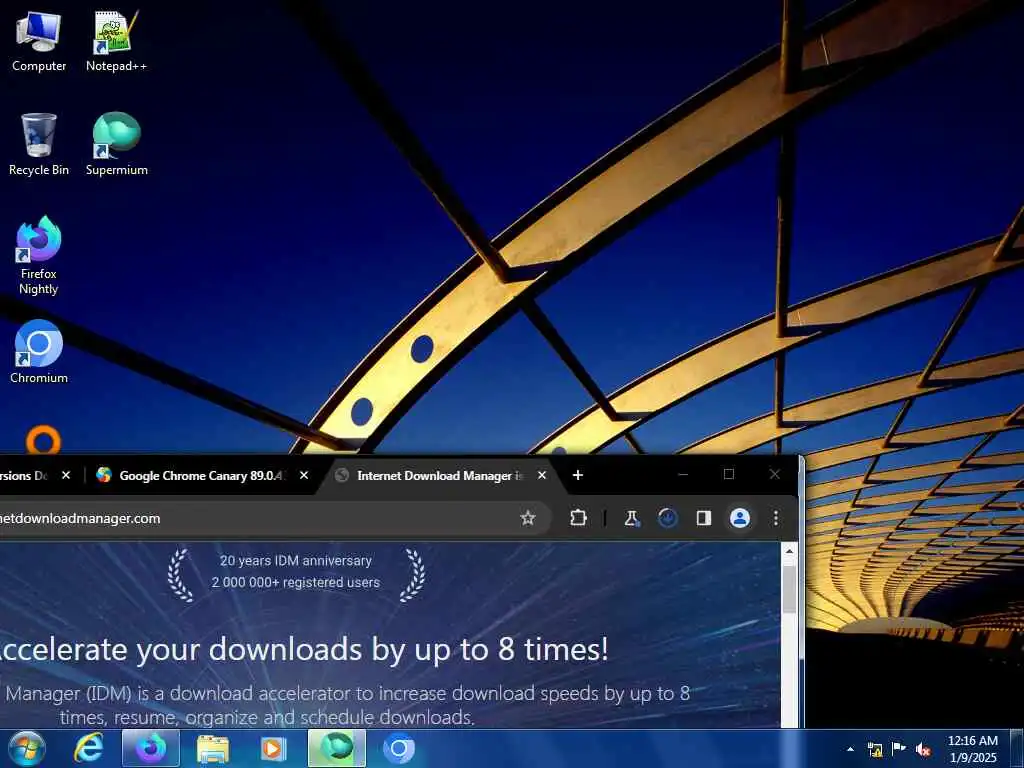Select the Firefox Nightly desktop shortcut
This screenshot has height=768, width=1024.
click(39, 256)
